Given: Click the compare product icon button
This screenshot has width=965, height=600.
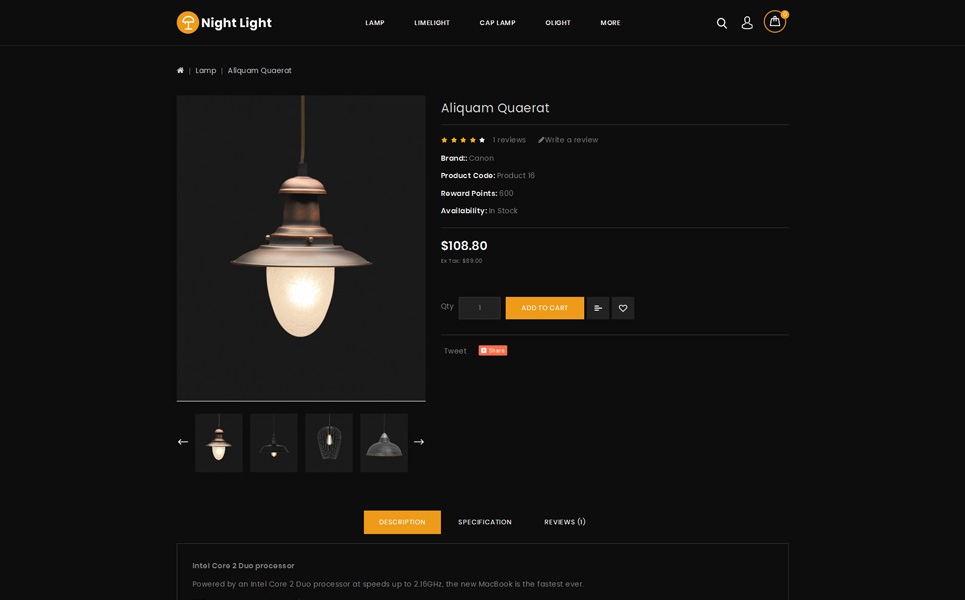Looking at the screenshot, I should [x=598, y=308].
